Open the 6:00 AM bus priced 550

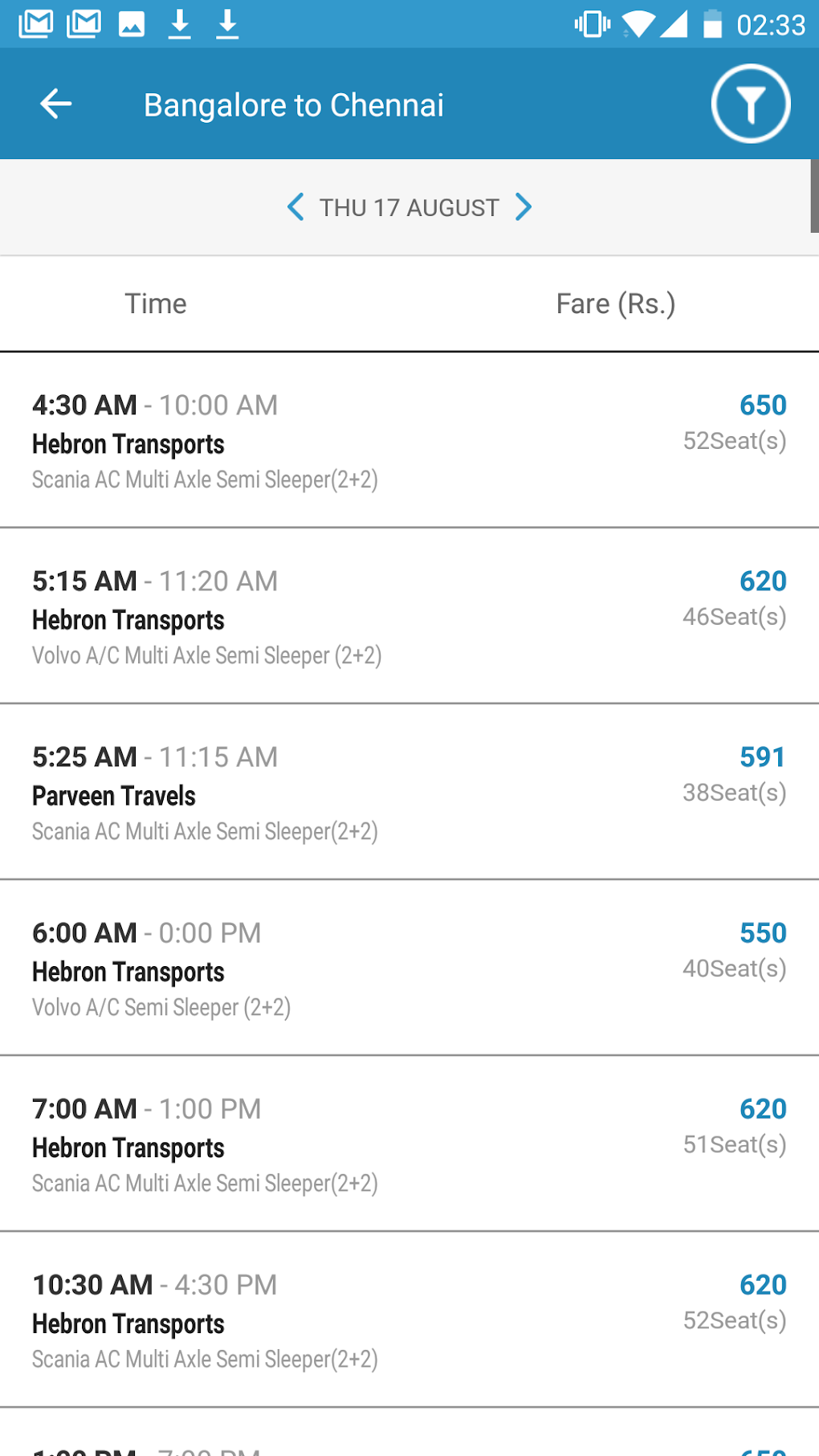pyautogui.click(x=409, y=968)
